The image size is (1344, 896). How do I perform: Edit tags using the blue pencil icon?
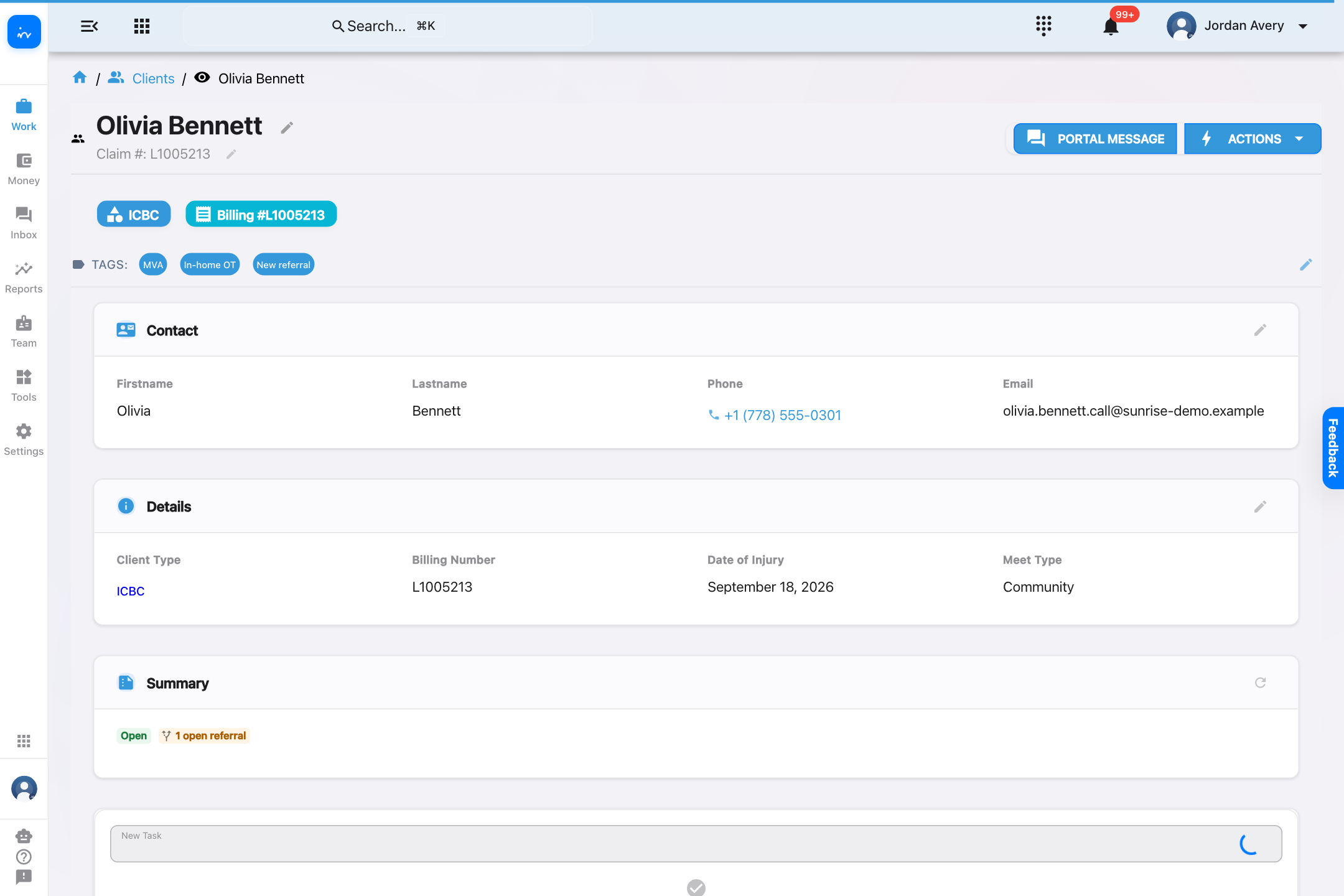point(1306,264)
